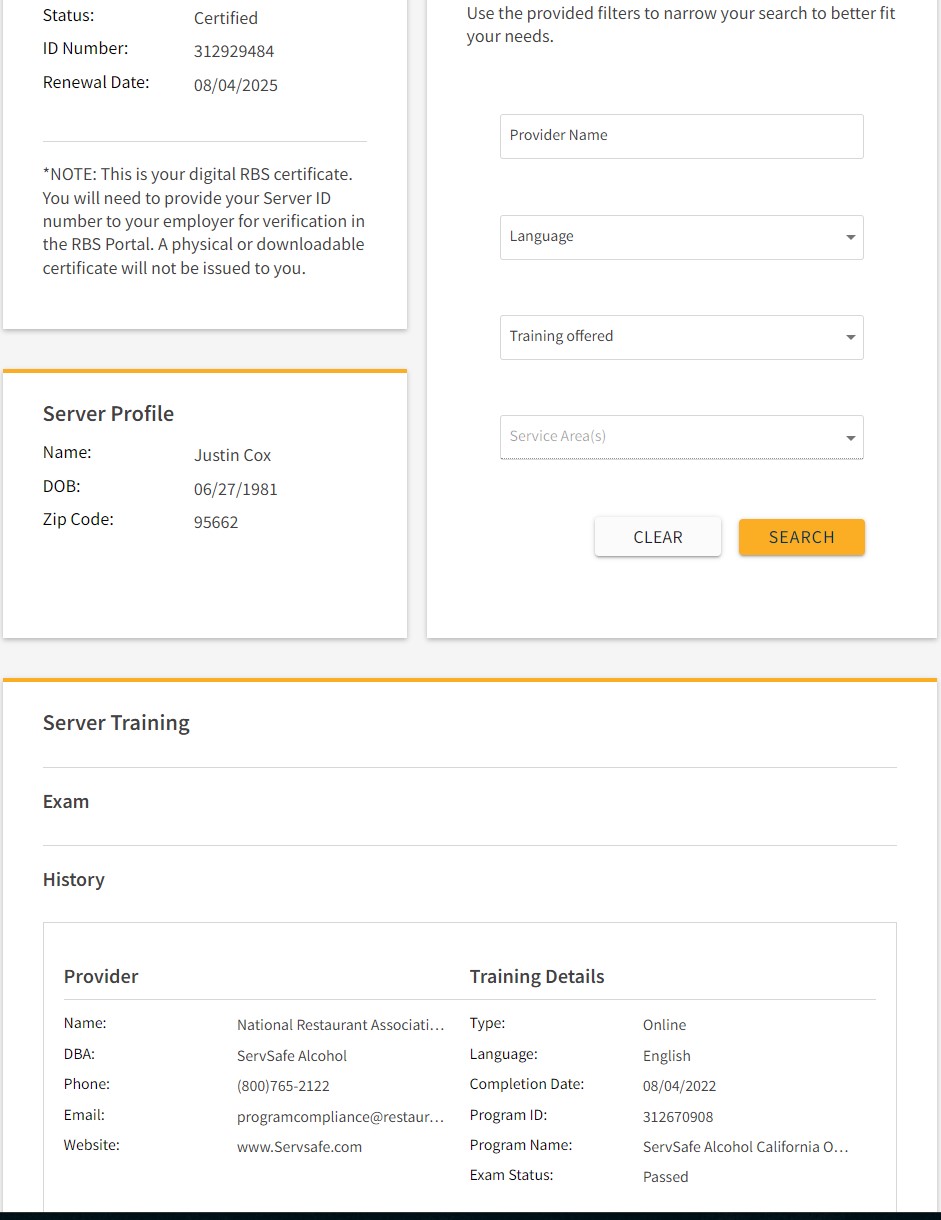Collapse the History section header

(x=74, y=880)
